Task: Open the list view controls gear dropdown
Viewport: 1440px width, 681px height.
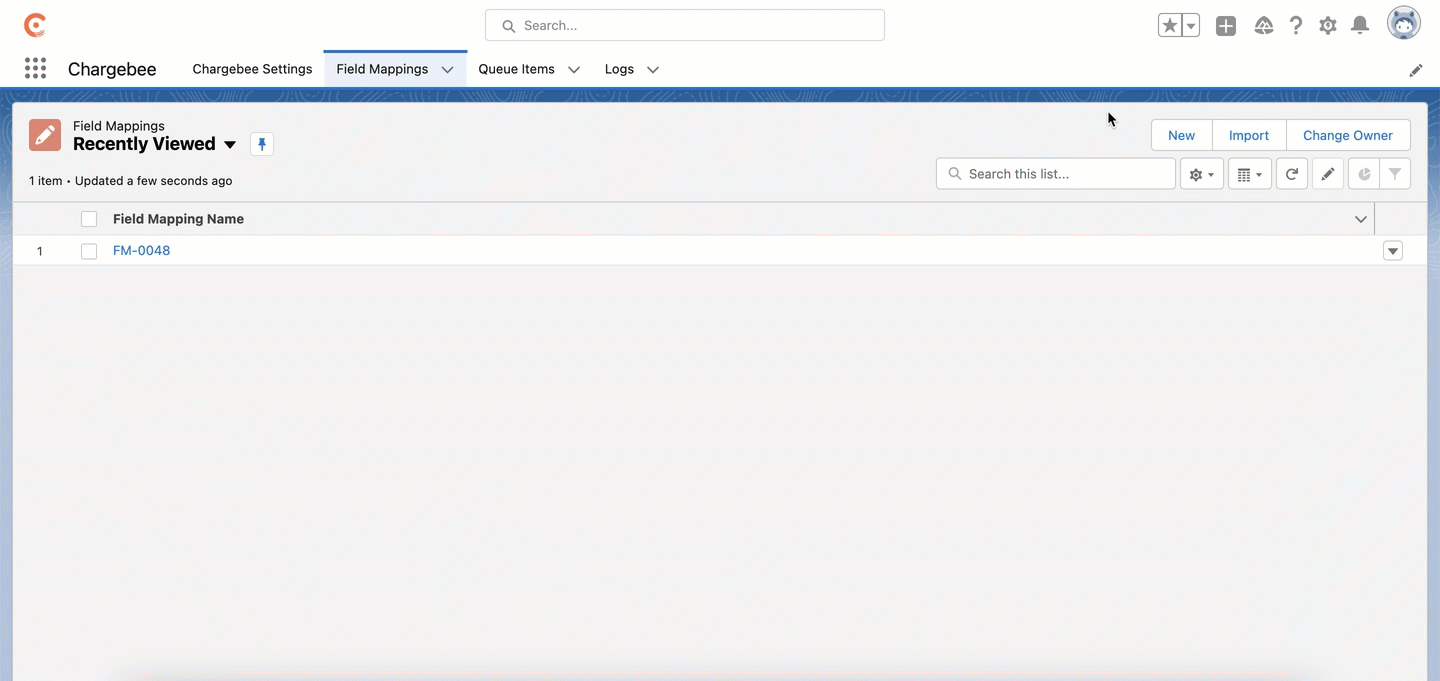Action: (x=1202, y=174)
